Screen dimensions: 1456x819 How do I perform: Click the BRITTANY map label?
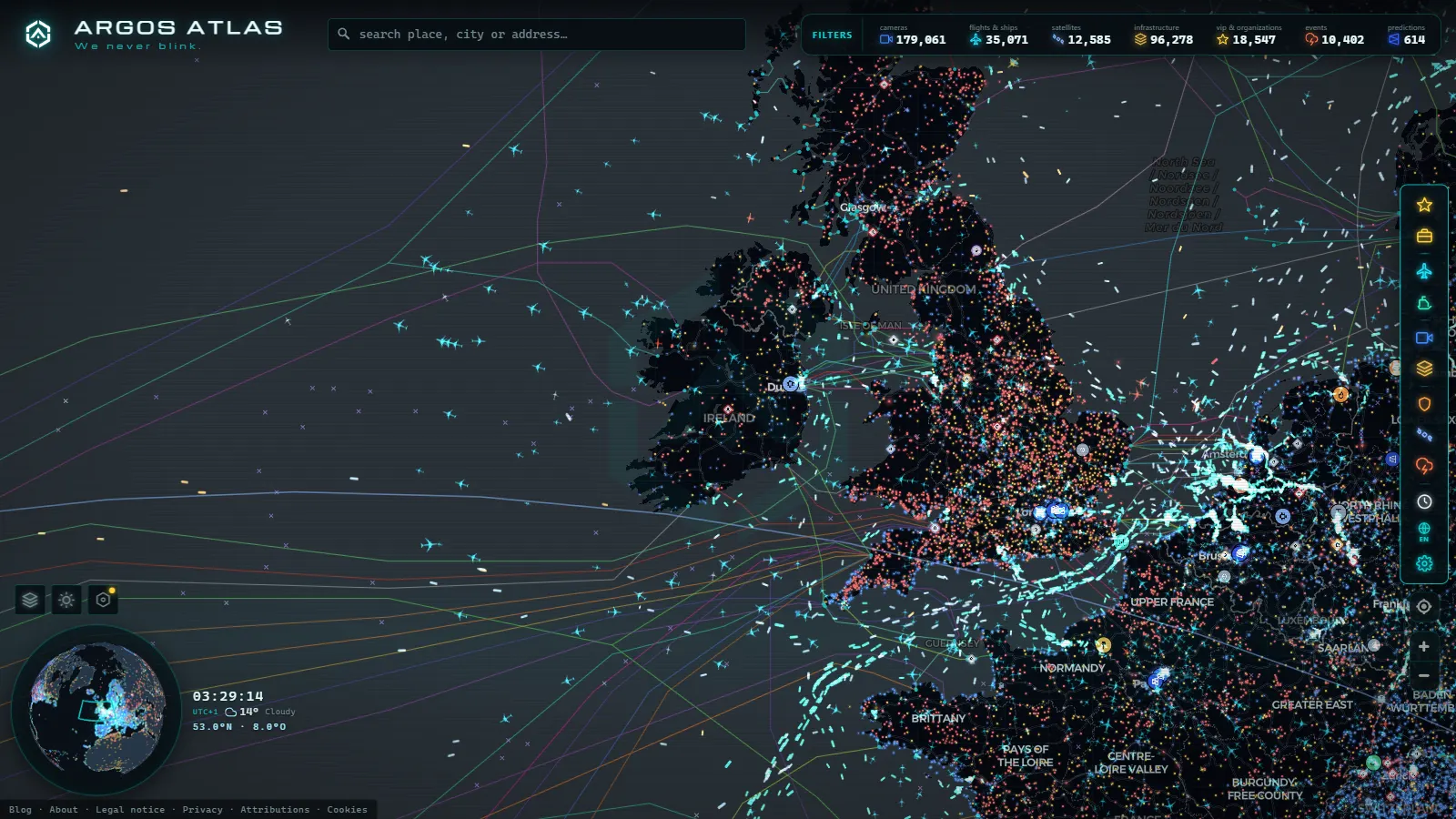(x=938, y=719)
